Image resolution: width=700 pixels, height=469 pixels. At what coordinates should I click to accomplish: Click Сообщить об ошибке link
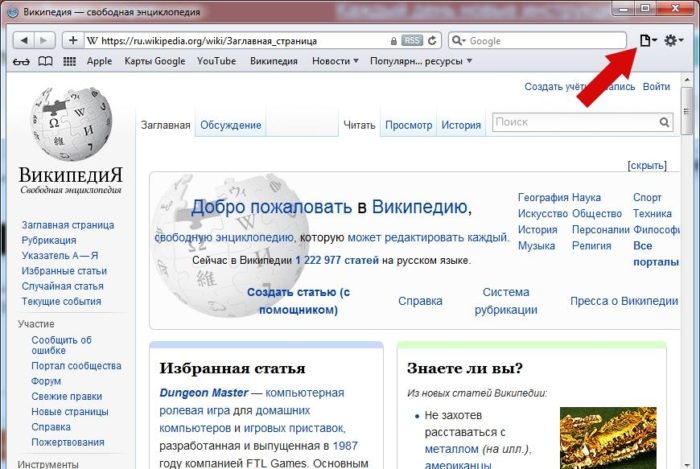61,345
